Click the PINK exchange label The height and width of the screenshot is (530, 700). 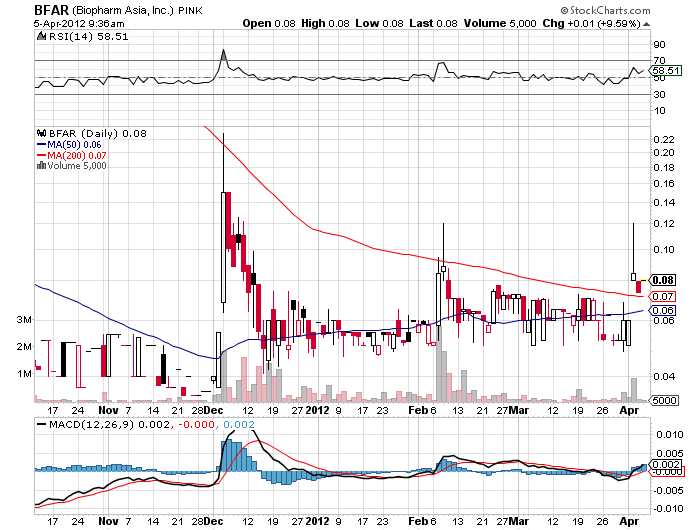pos(191,11)
